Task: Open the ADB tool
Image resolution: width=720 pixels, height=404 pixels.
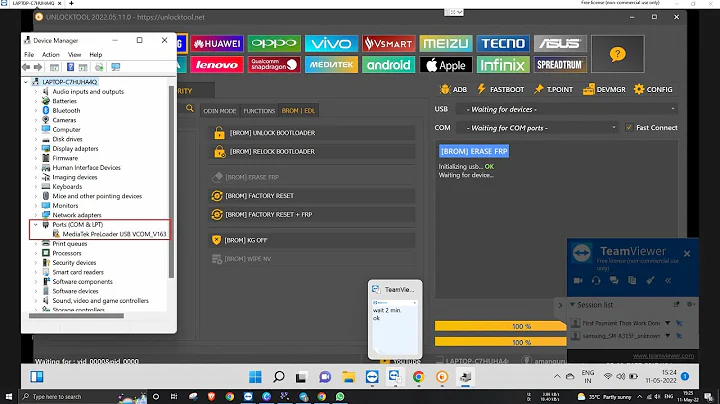Action: tap(453, 90)
